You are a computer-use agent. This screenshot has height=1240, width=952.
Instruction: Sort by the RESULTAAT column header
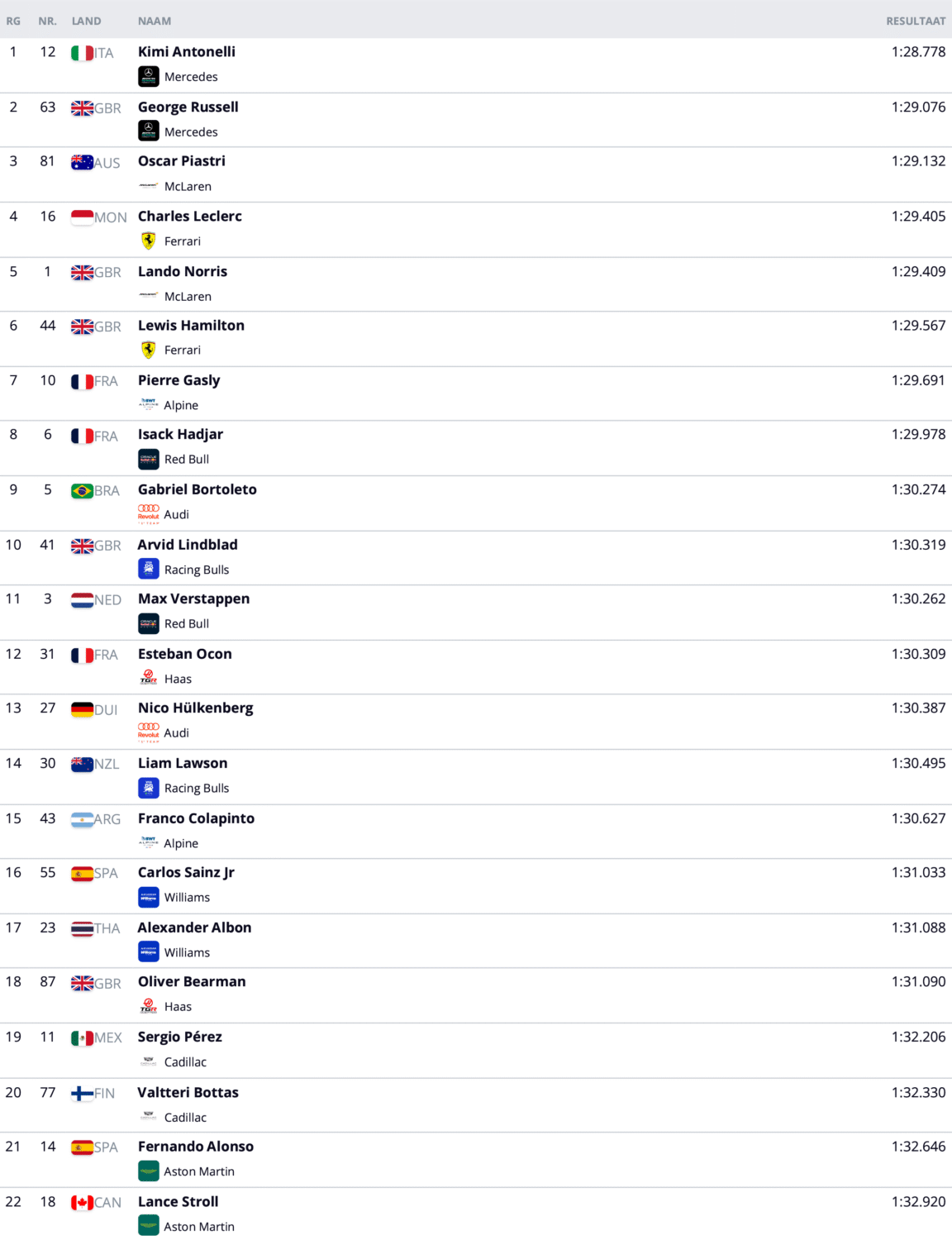tap(915, 21)
